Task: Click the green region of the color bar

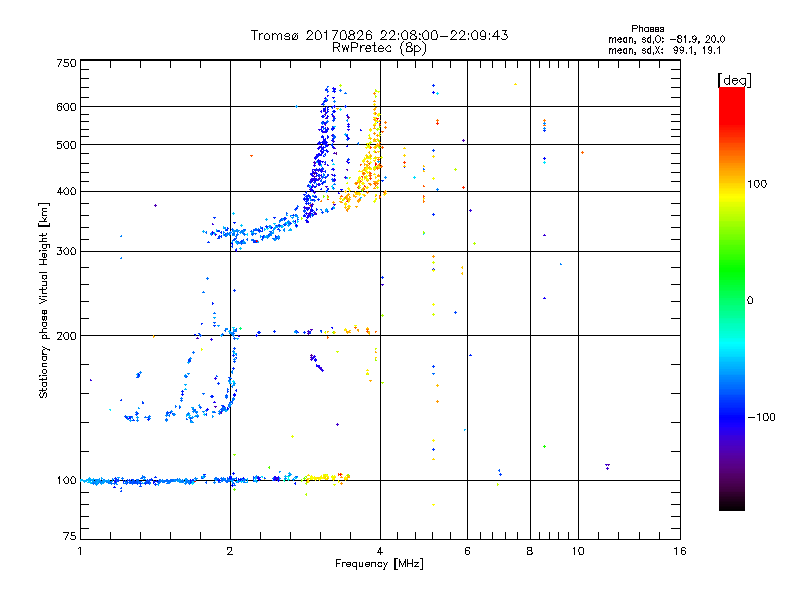Action: click(732, 270)
